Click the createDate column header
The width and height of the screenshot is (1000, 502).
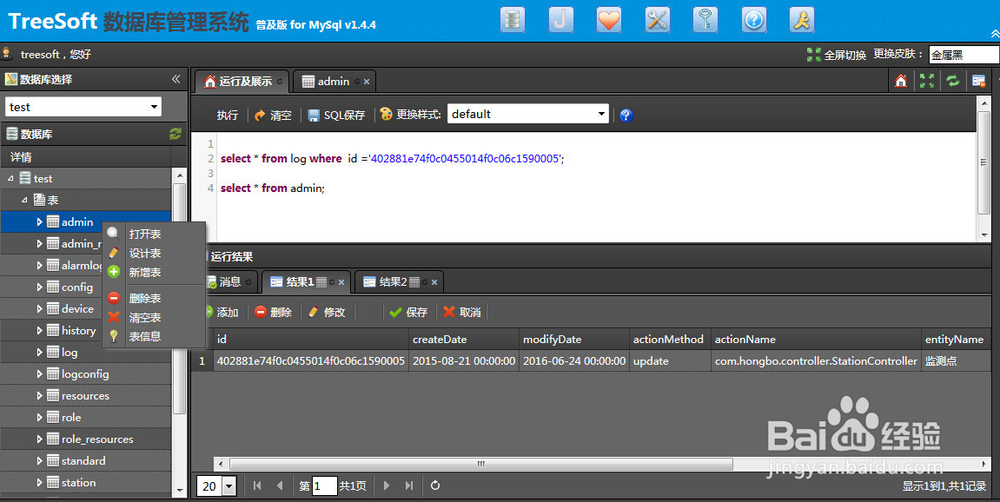464,339
